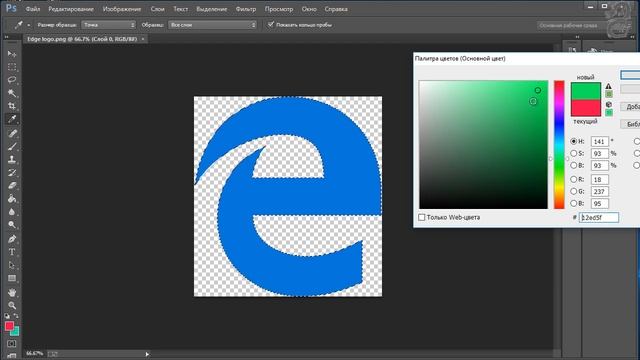Screen dimensions: 640x360
Task: Select the R red radio button
Action: (573, 179)
